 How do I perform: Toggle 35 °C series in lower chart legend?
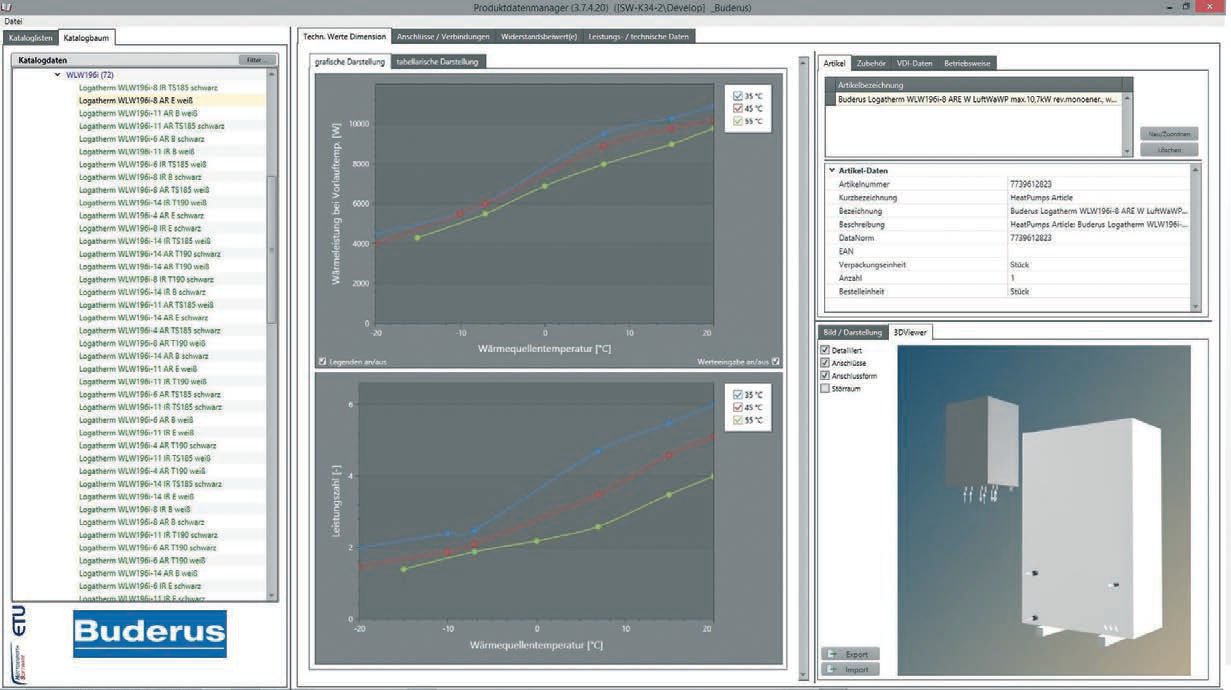click(737, 395)
